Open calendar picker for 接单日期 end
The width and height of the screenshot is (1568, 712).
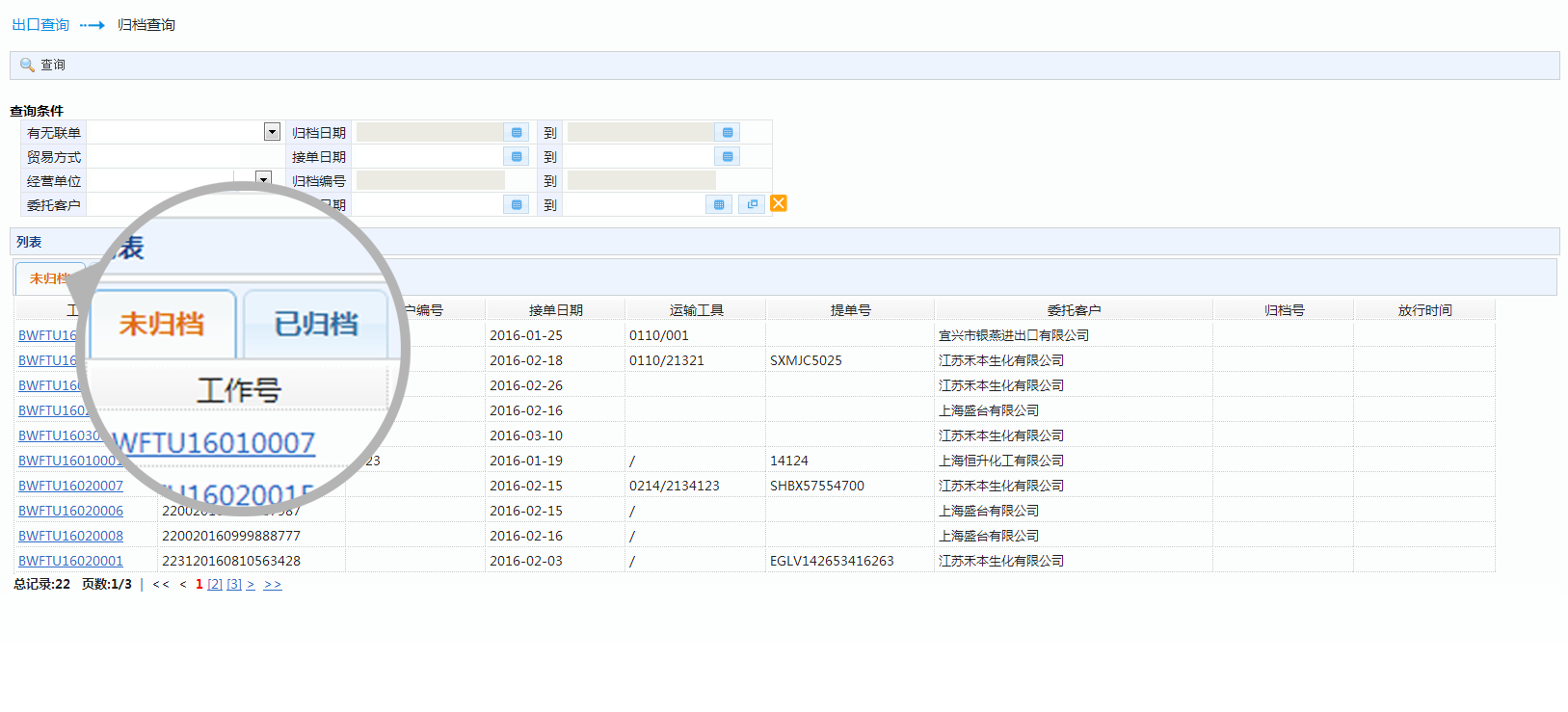[728, 156]
